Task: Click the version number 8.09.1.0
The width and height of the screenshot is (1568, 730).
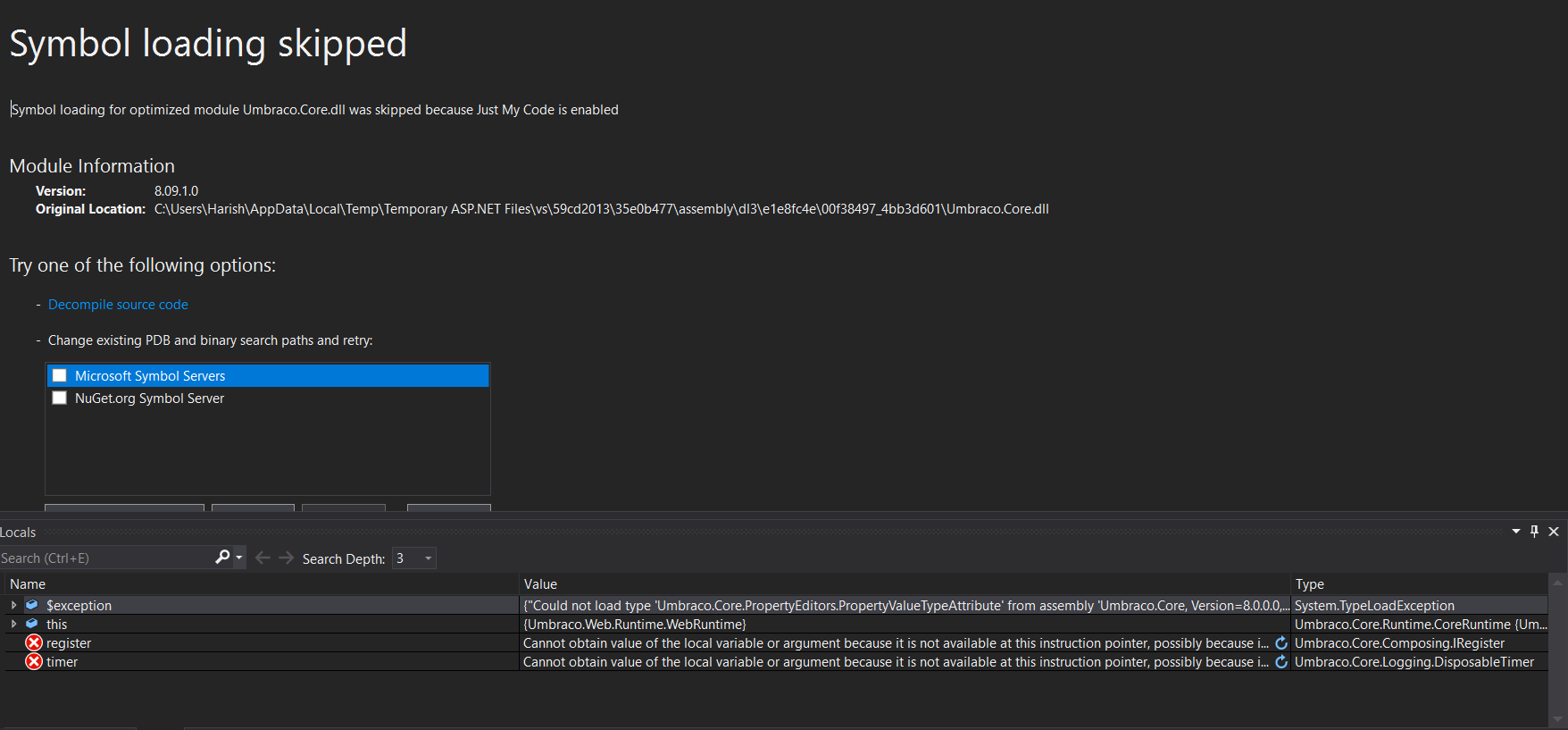Action: [176, 191]
